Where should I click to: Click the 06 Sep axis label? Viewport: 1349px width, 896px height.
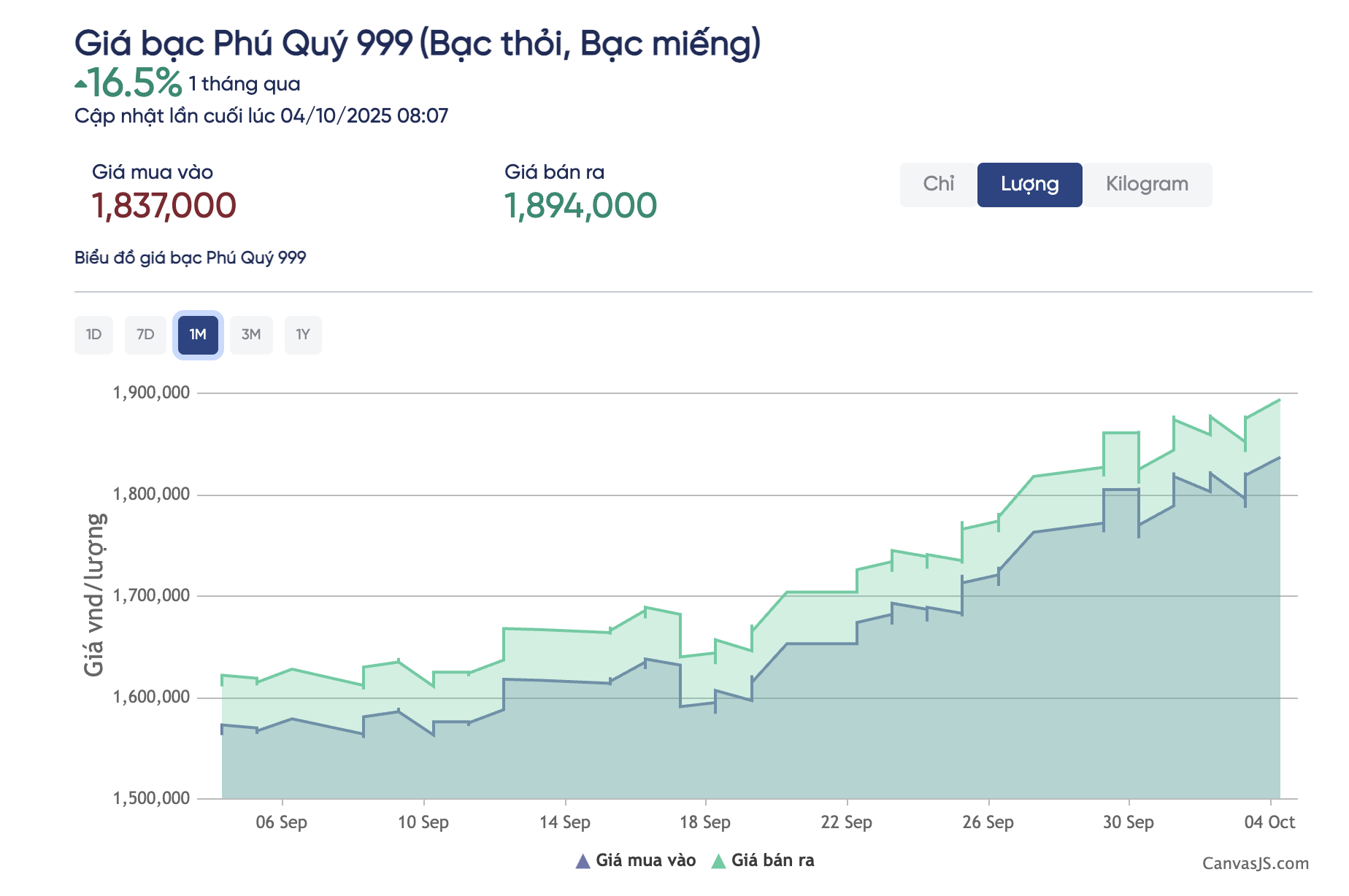(281, 822)
